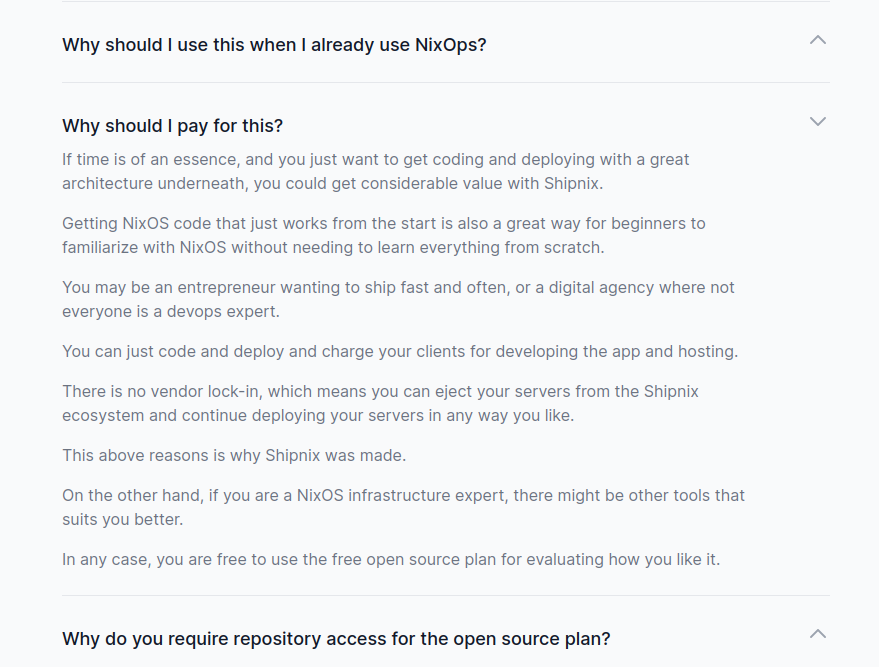Click the phrase "There is no vendor lock-in"
The width and height of the screenshot is (879, 667).
tap(163, 392)
